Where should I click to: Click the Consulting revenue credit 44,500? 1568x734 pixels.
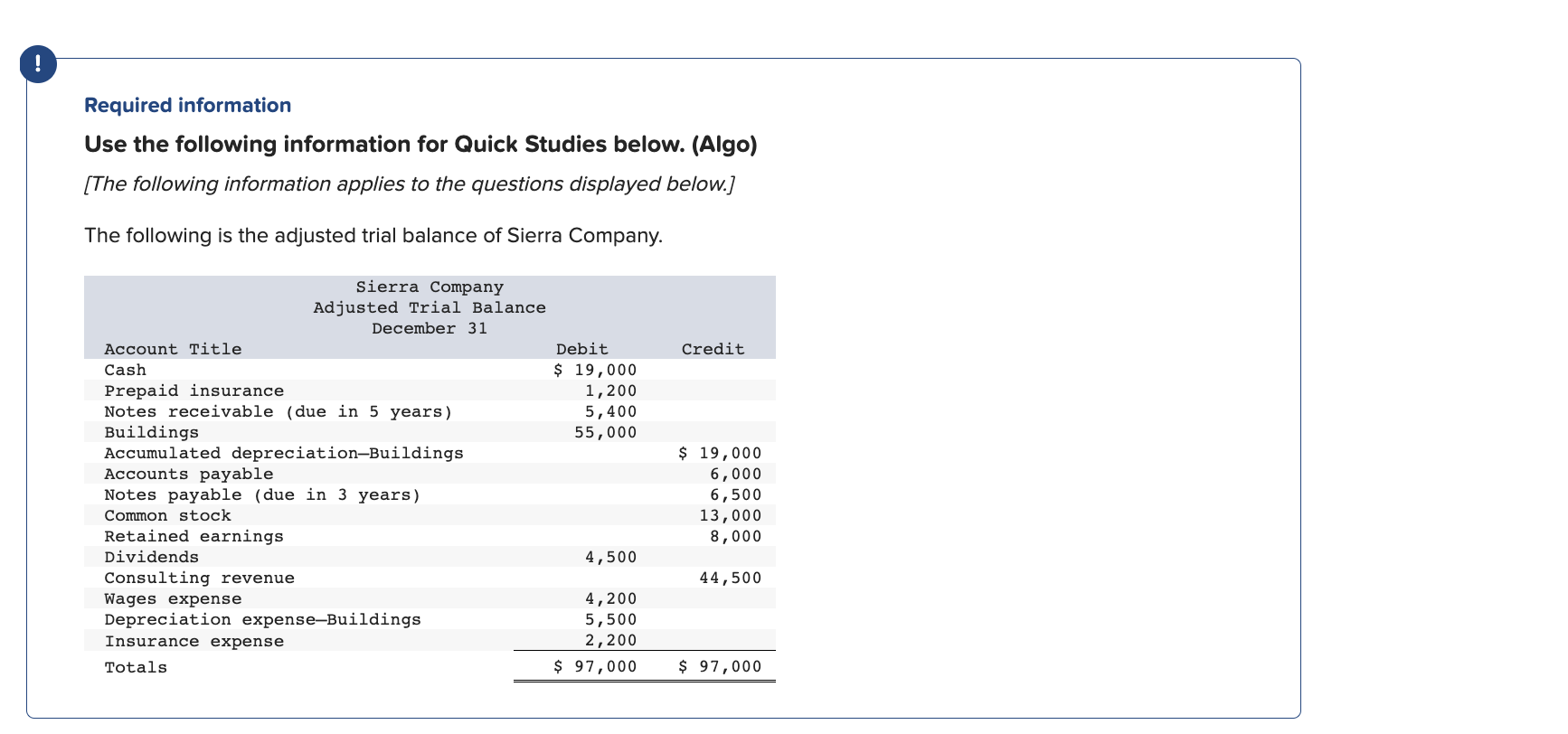[730, 578]
